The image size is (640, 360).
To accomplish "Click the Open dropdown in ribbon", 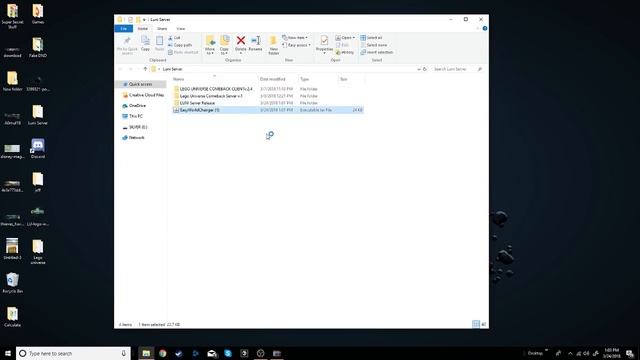I will (345, 38).
